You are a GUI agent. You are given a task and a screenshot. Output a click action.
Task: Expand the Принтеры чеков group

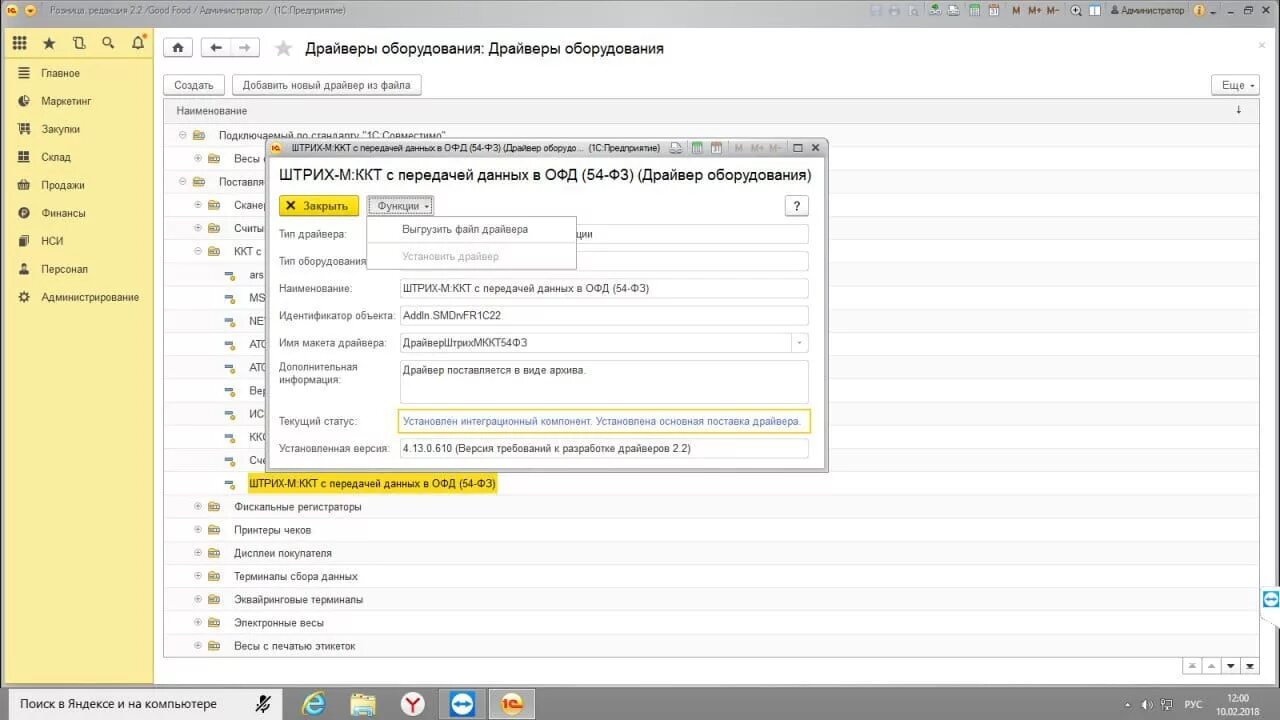click(198, 530)
